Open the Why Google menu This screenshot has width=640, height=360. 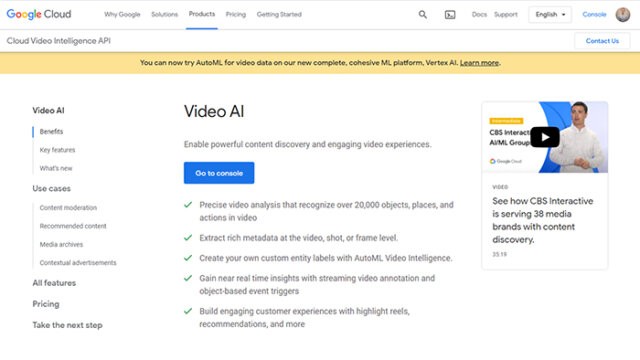[122, 14]
